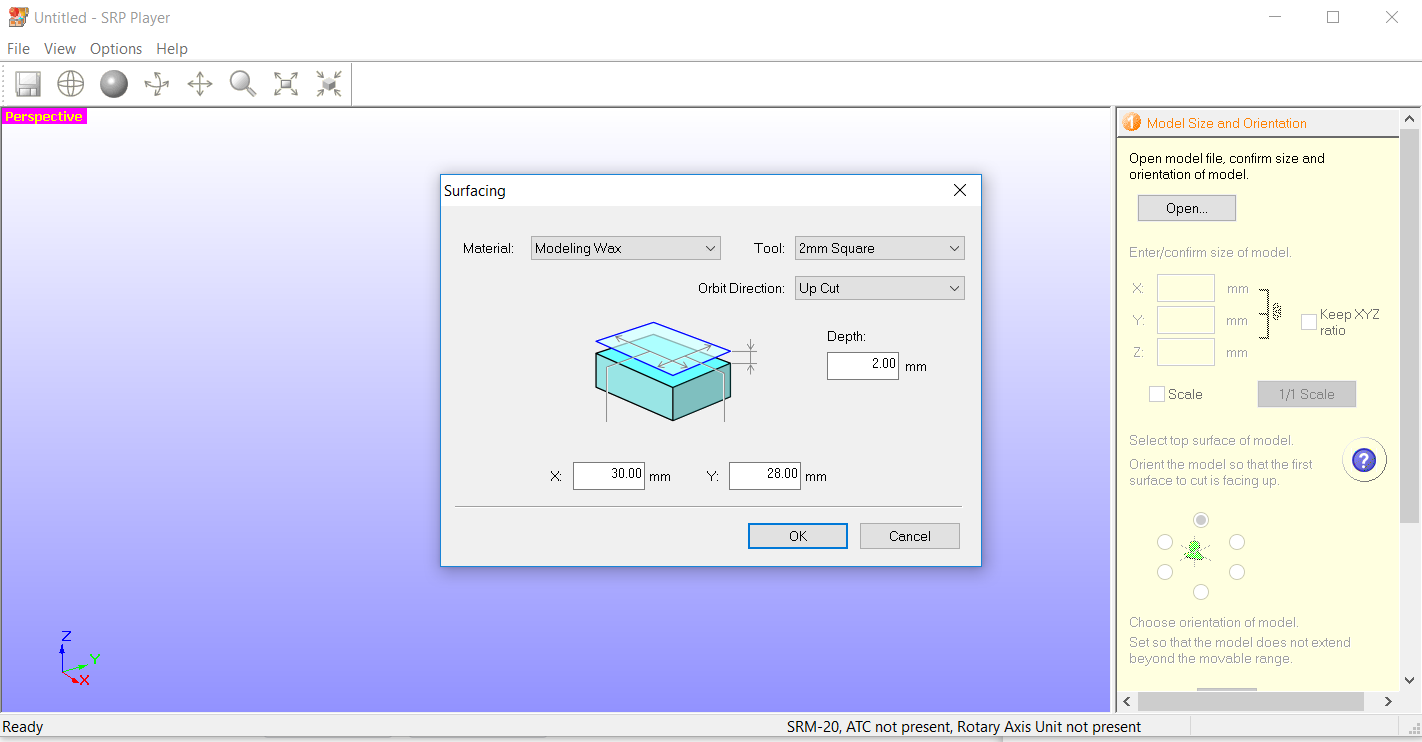Tick the Scale checkbox
Screen dimensions: 1422x742
[x=1157, y=394]
